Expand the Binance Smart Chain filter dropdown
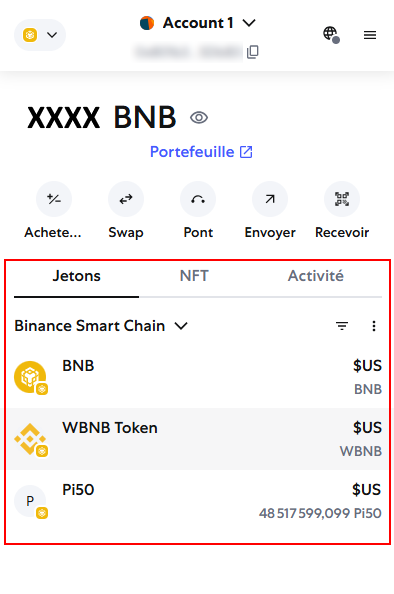 coord(101,326)
